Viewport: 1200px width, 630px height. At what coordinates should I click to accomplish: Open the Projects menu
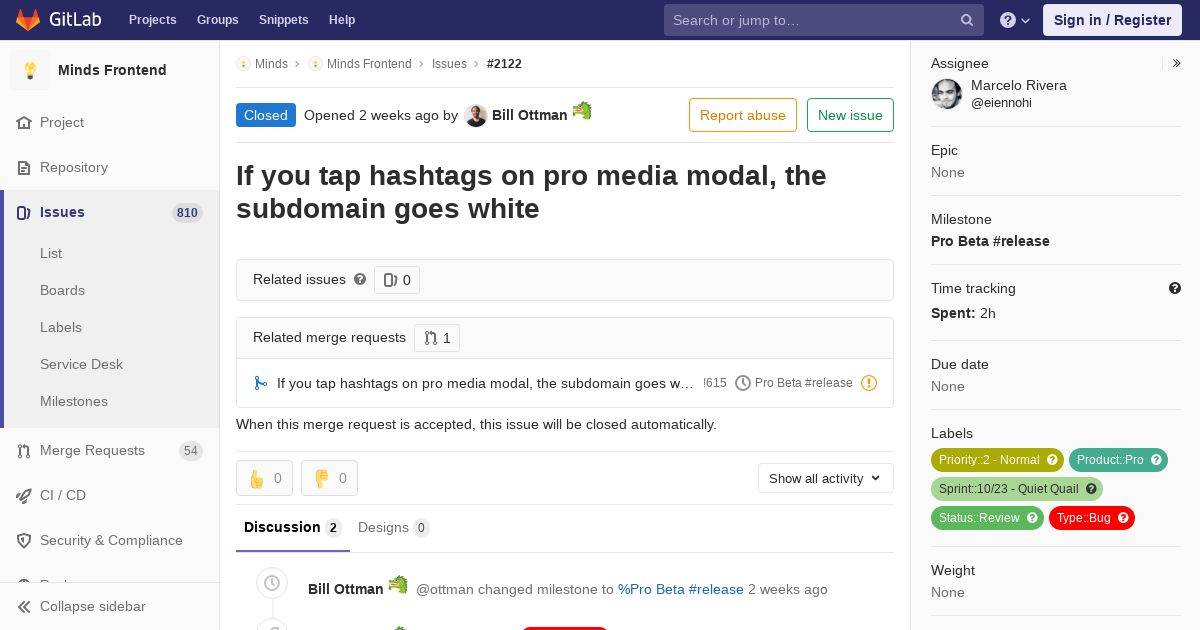(x=152, y=20)
